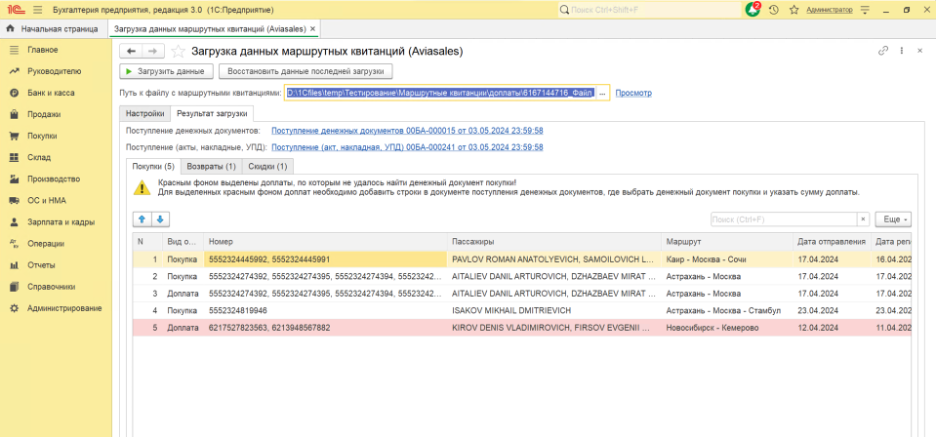This screenshot has width=936, height=438.
Task: Select the Покупки (5) tab
Action: pos(153,166)
